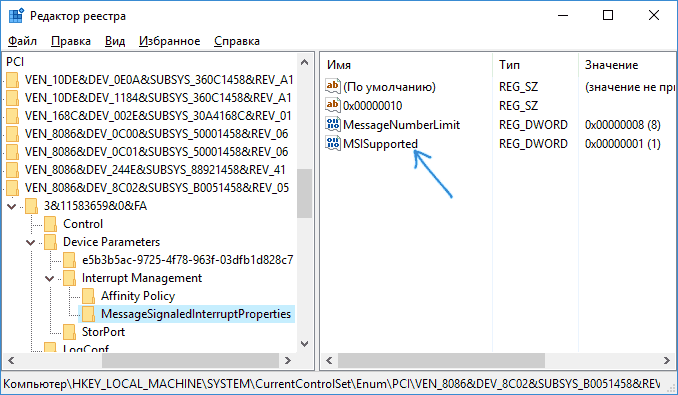Screen dimensions: 678x395
Task: Collapse the Interrupt Management node
Action: (50, 278)
